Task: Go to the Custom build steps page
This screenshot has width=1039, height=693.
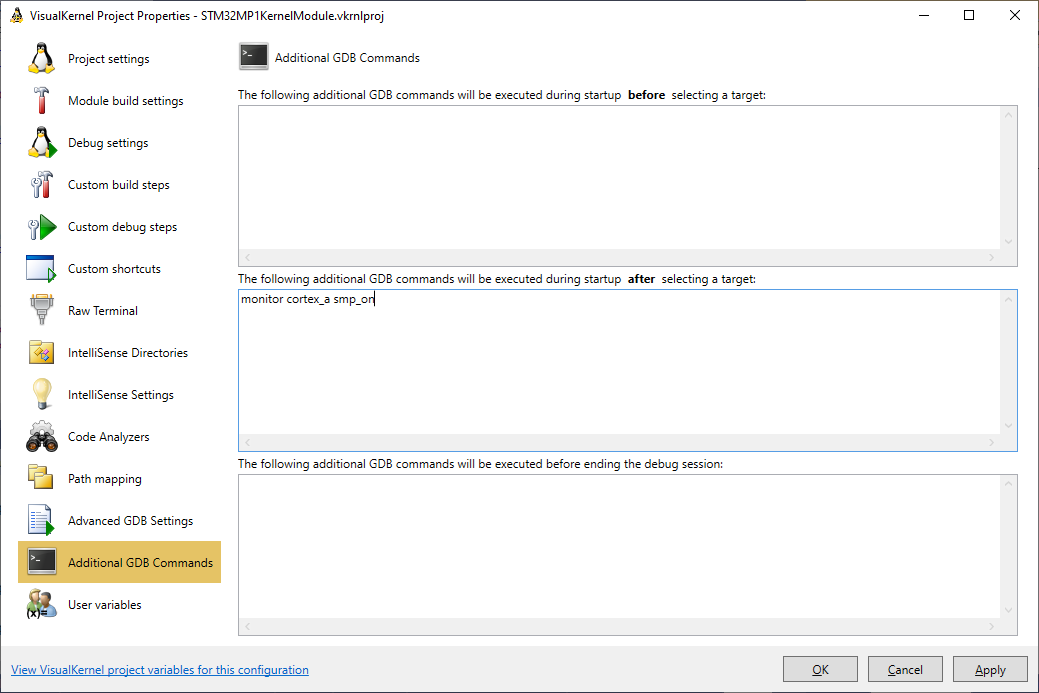Action: pos(119,185)
